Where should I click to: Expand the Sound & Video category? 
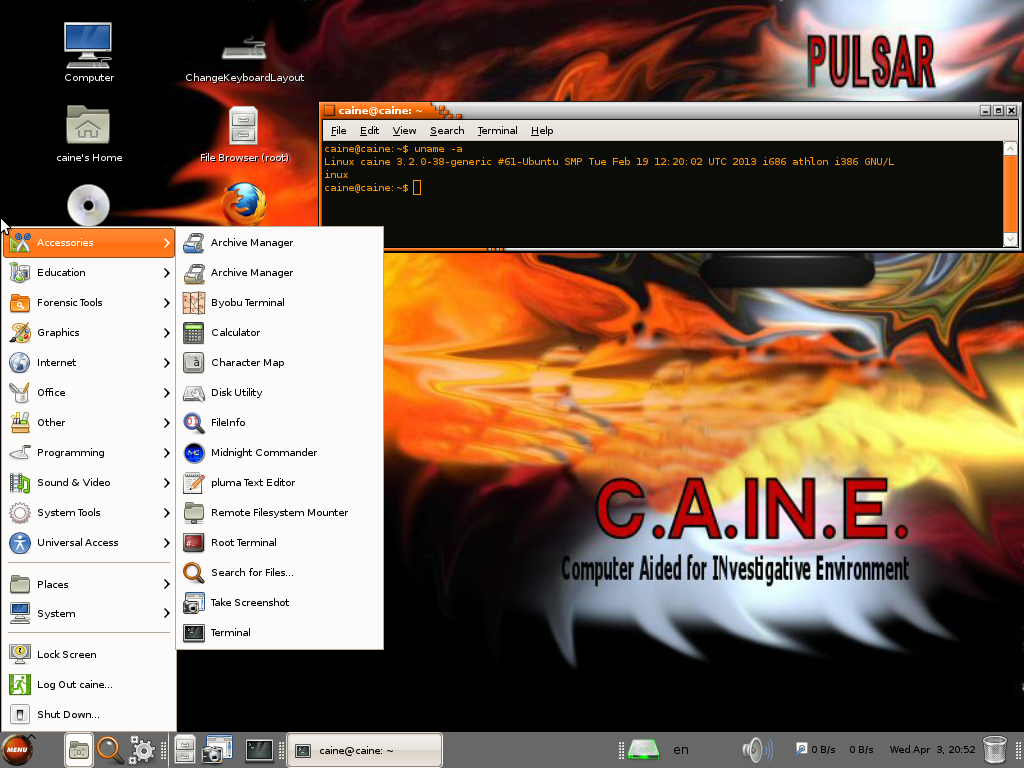coord(89,483)
